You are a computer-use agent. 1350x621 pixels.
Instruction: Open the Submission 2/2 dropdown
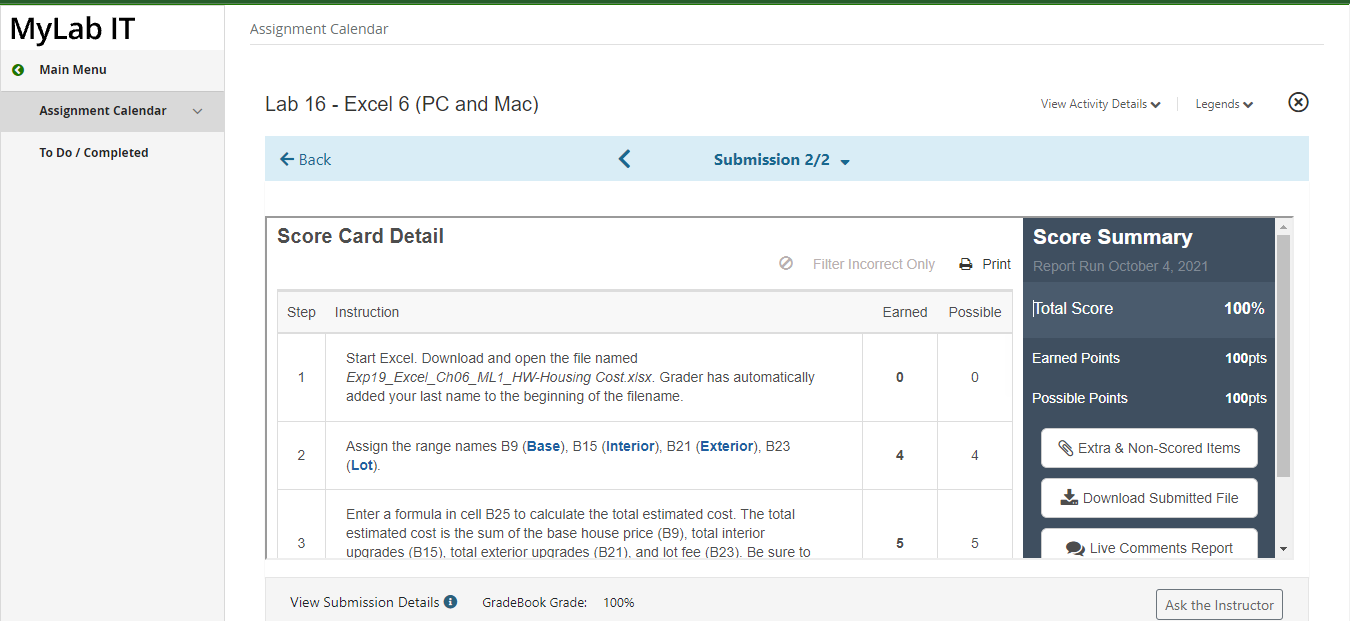point(782,160)
